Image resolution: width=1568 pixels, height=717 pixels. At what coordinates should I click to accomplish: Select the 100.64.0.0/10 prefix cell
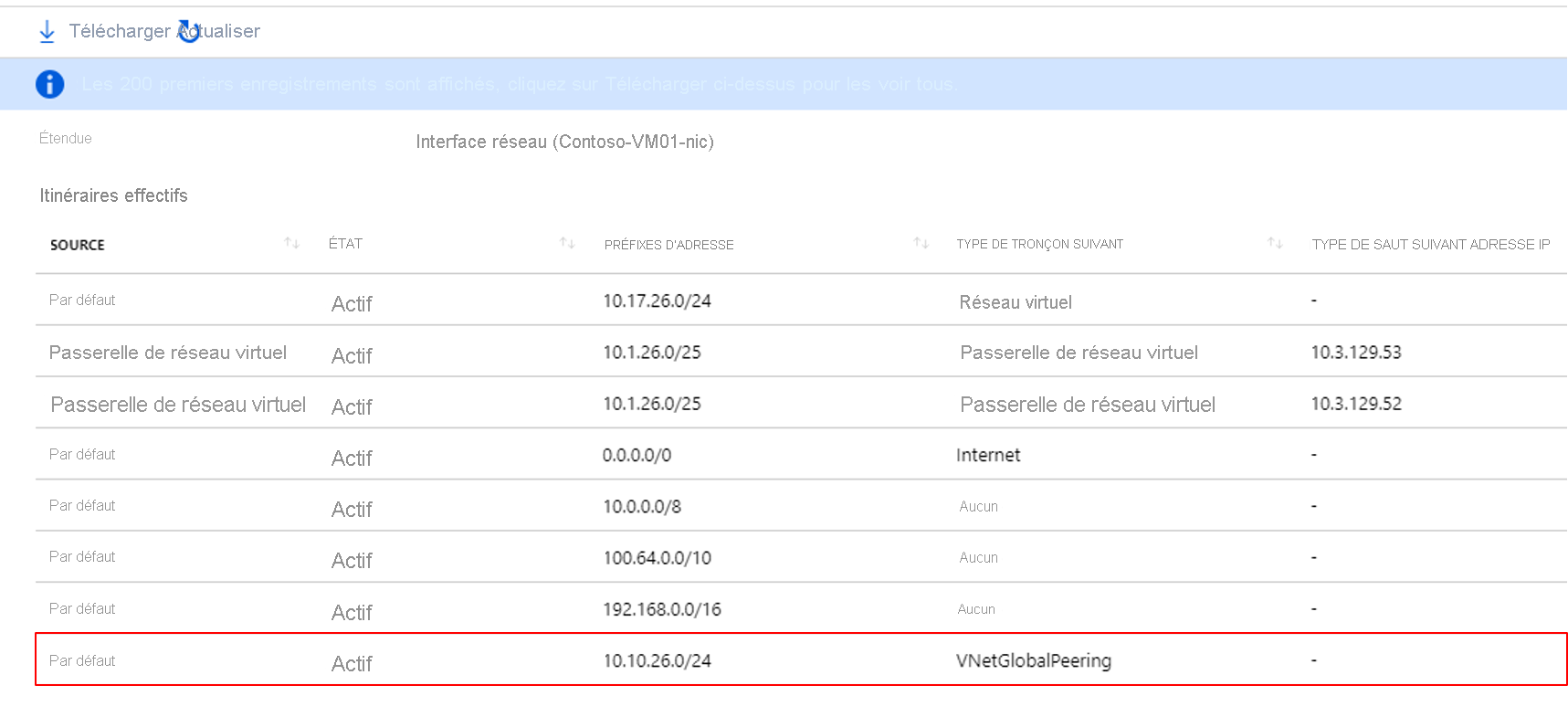tap(657, 558)
